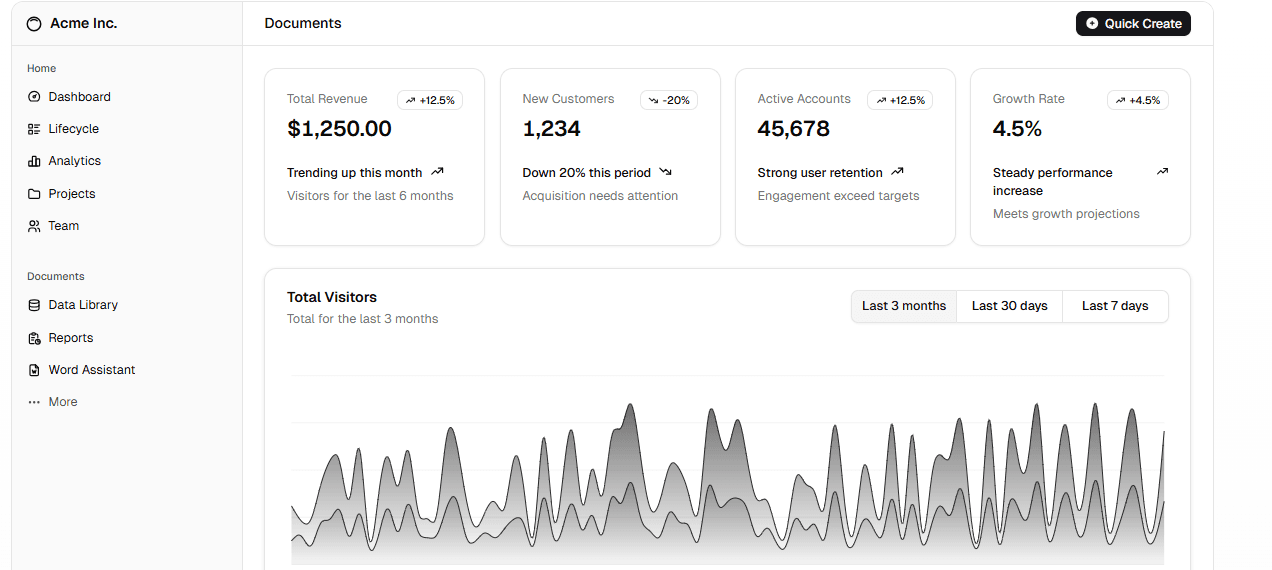The height and width of the screenshot is (570, 1272).
Task: Click the Total Visitors area chart
Action: click(x=727, y=480)
